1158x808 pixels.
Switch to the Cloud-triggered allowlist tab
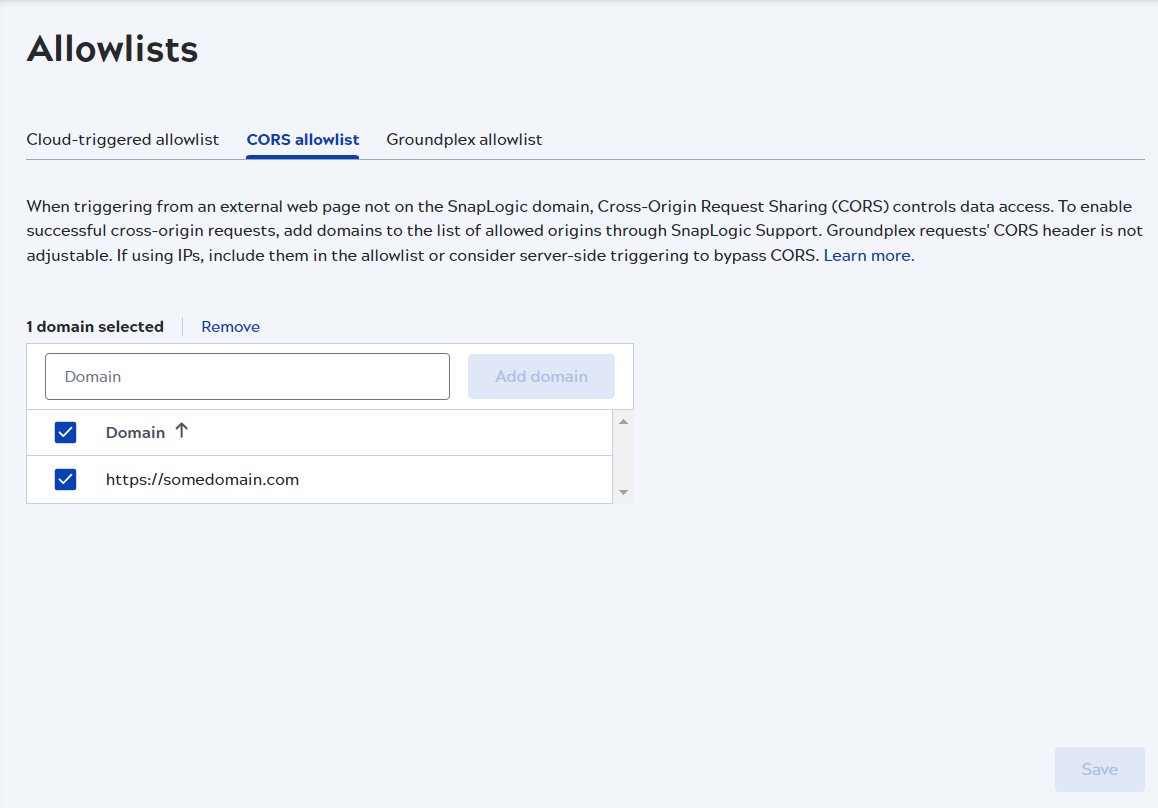122,139
